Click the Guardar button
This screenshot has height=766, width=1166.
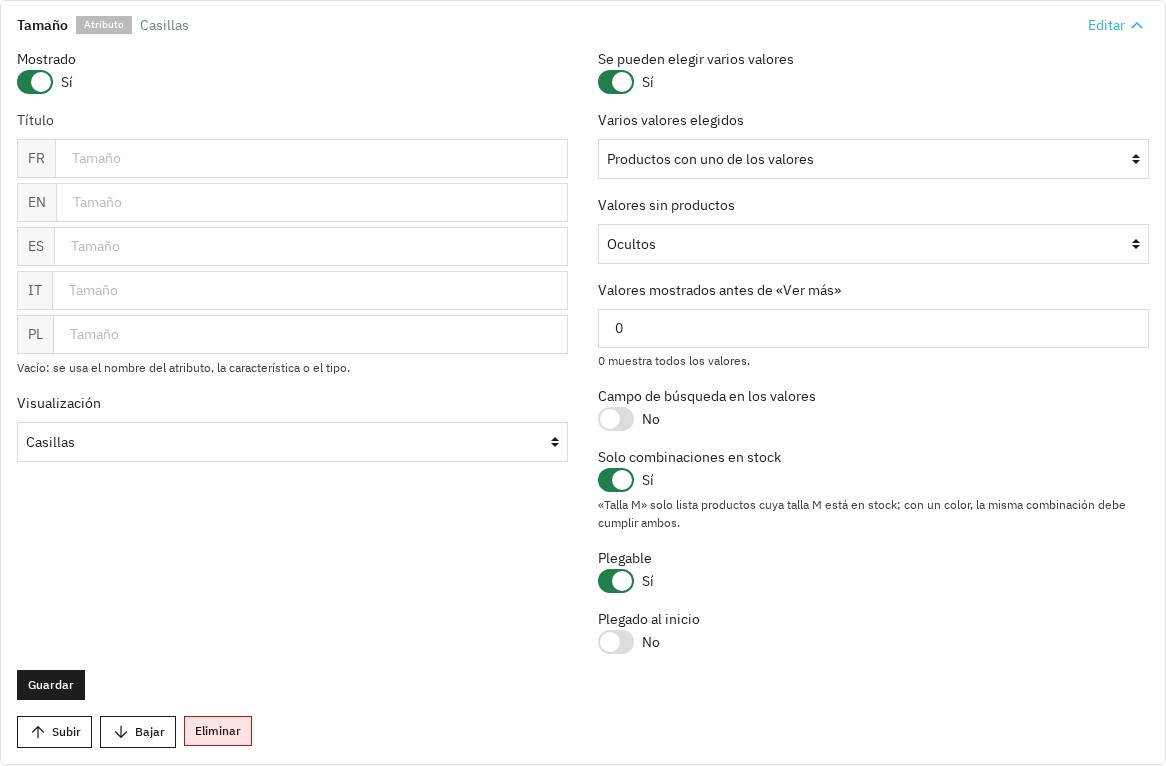(x=51, y=686)
